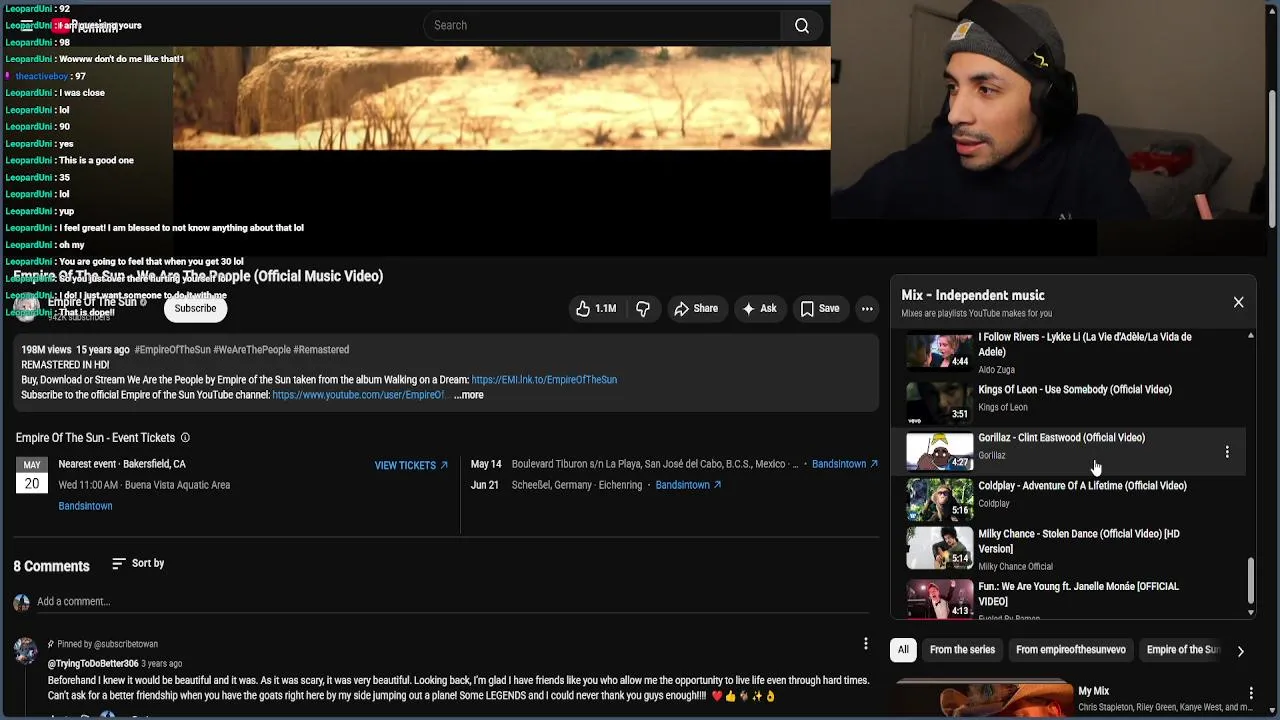Open @TryingToDoBetter306 commenter profile
Image resolution: width=1280 pixels, height=720 pixels.
pos(93,664)
